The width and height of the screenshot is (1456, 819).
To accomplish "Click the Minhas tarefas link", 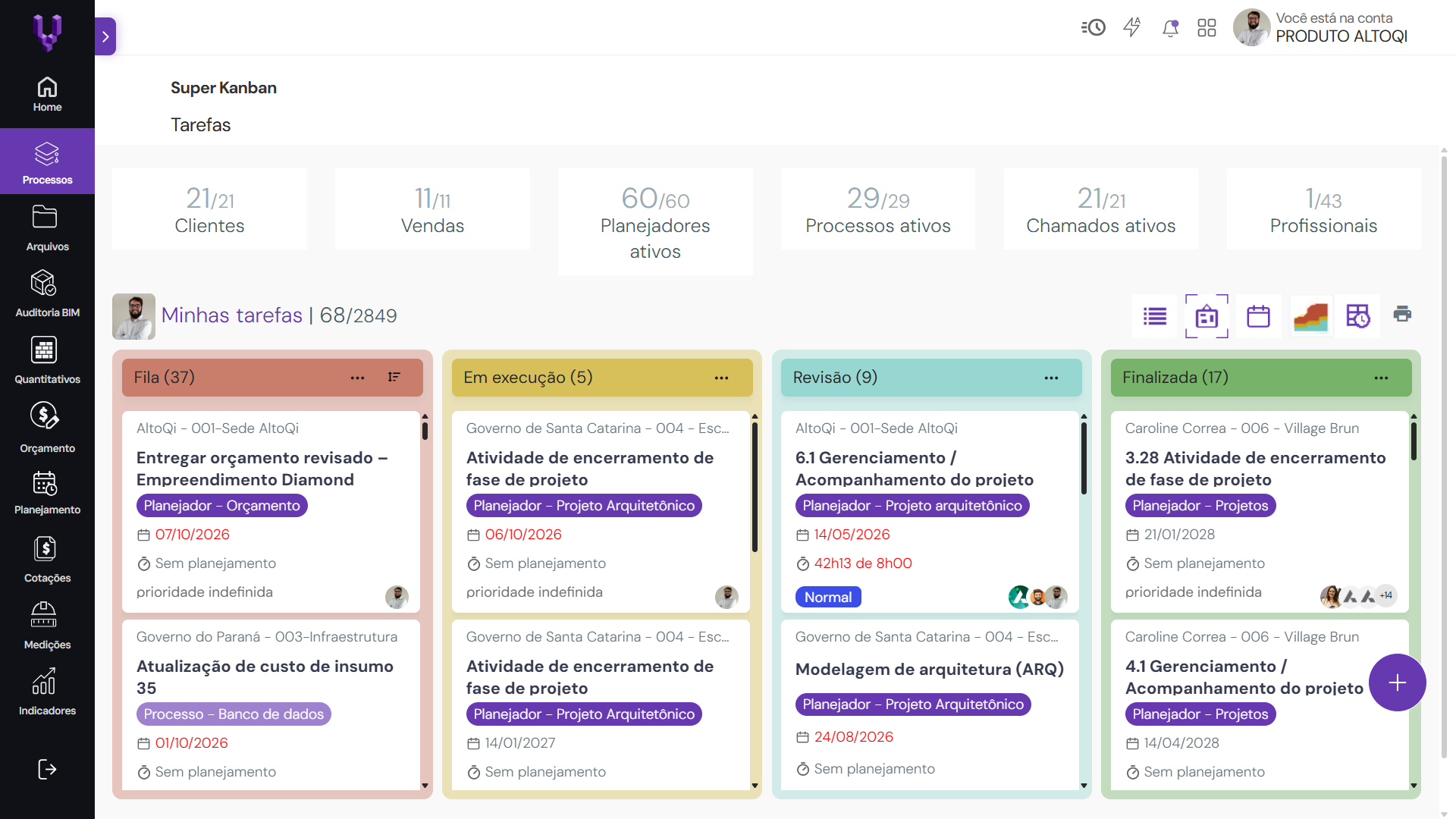I will tap(231, 315).
